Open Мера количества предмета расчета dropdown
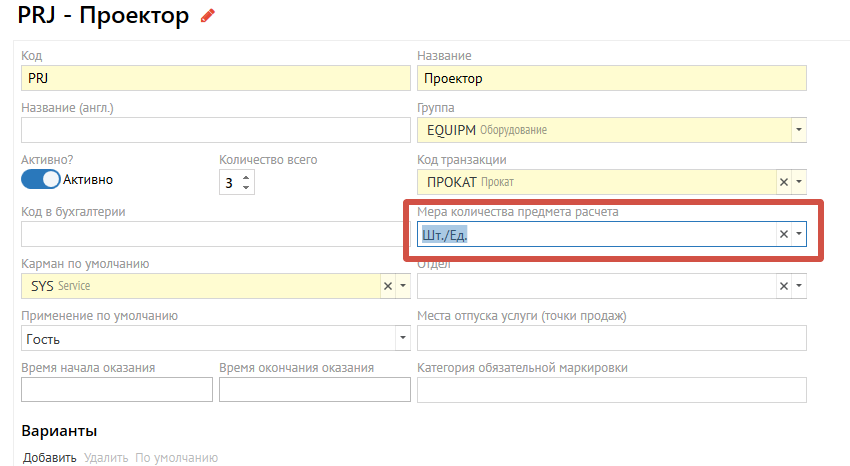850x466 pixels. click(799, 234)
